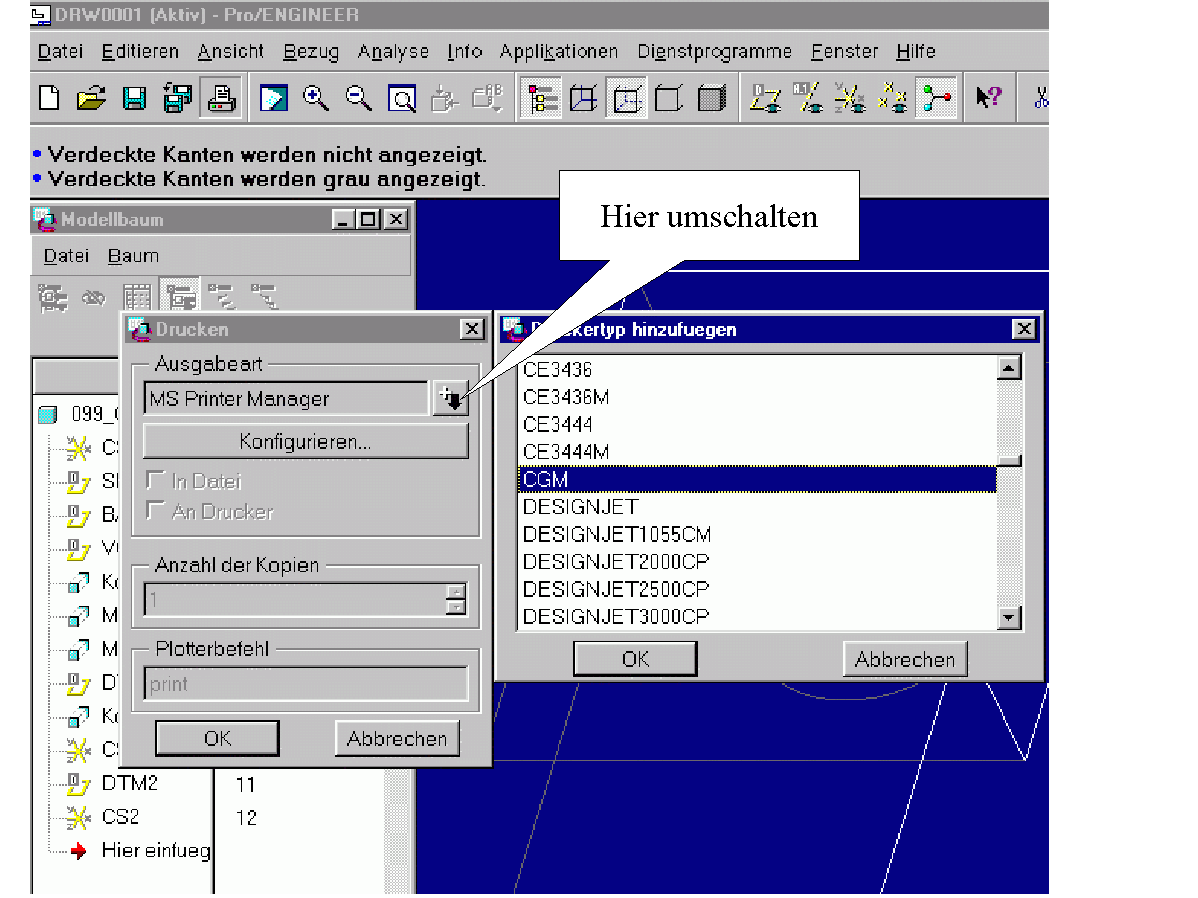Select the no hidden line display icon
This screenshot has width=1198, height=898.
click(669, 98)
